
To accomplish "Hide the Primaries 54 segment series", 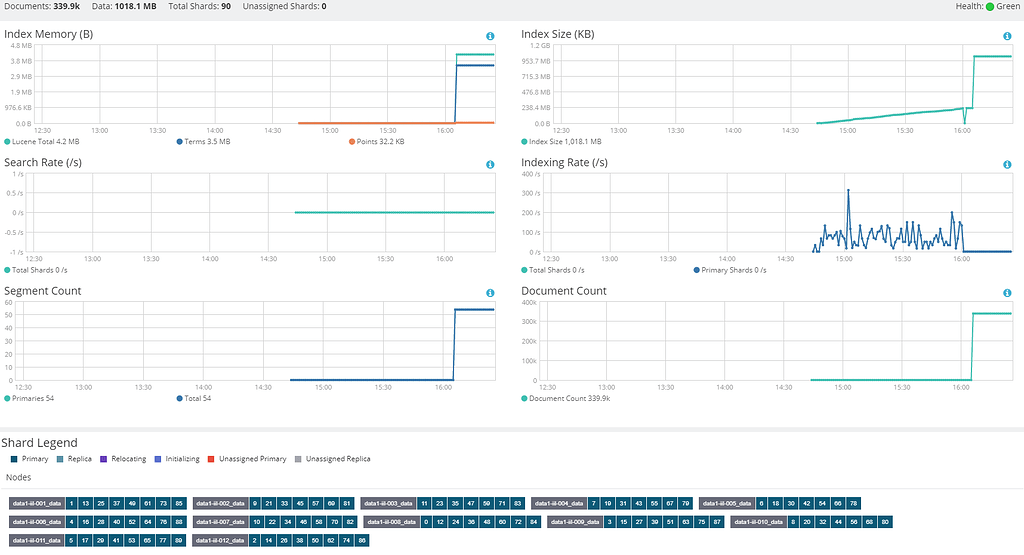I will [29, 398].
